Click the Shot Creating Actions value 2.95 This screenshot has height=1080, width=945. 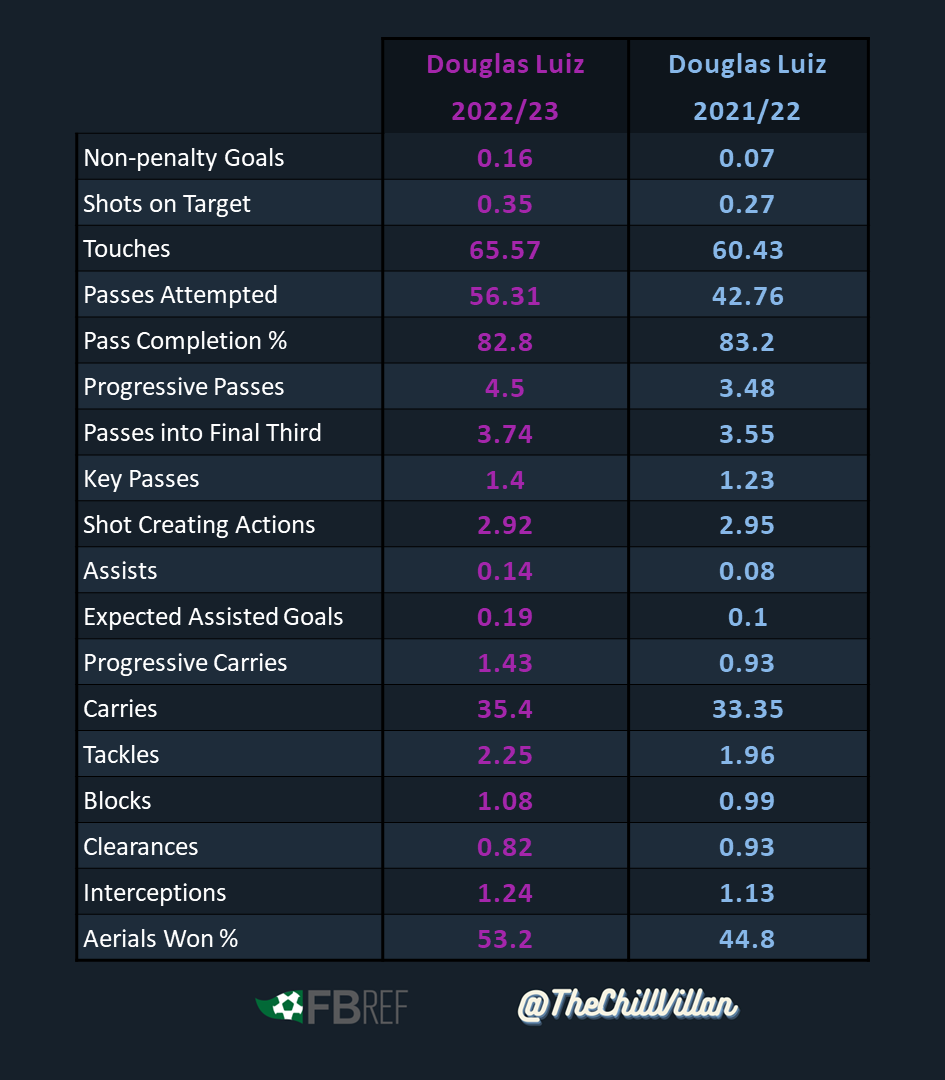[747, 526]
